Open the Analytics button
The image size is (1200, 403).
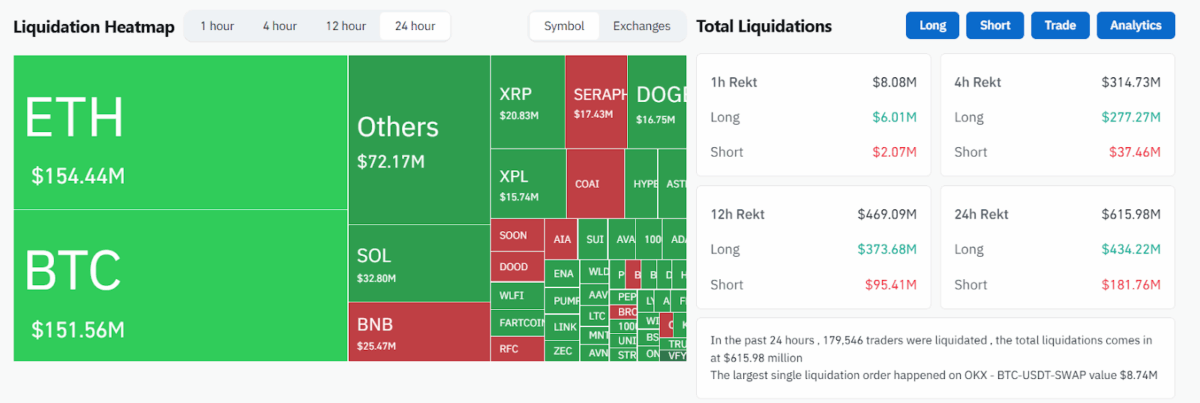pos(1135,26)
